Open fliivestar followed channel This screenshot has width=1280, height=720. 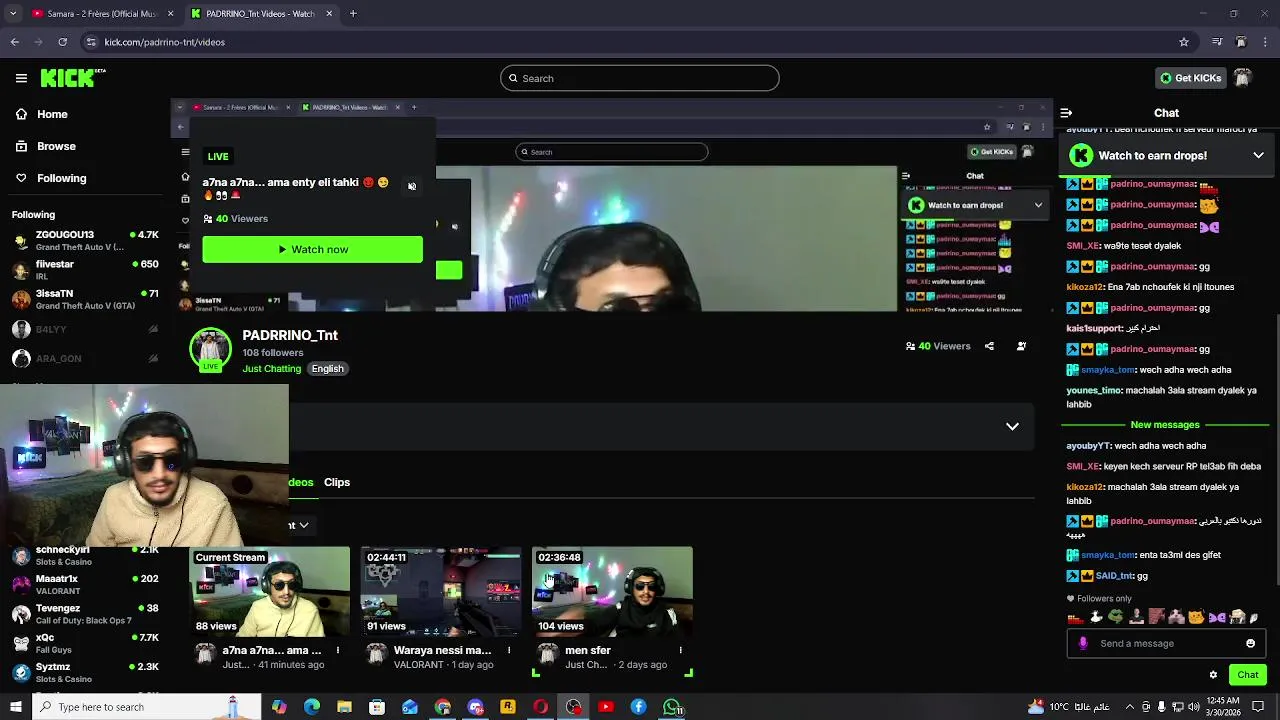pyautogui.click(x=85, y=270)
